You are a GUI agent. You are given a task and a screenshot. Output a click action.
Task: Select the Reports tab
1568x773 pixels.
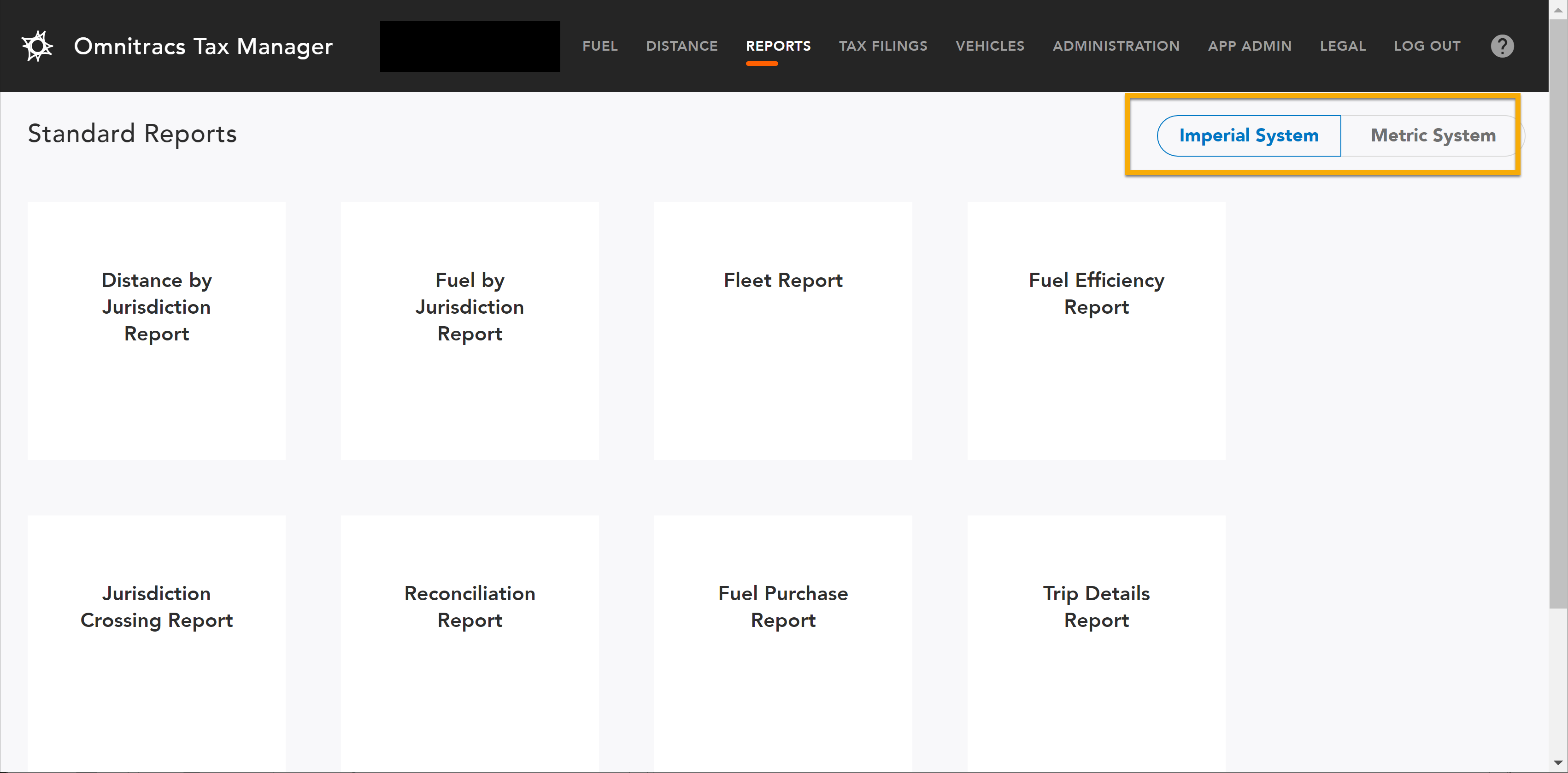pos(777,46)
